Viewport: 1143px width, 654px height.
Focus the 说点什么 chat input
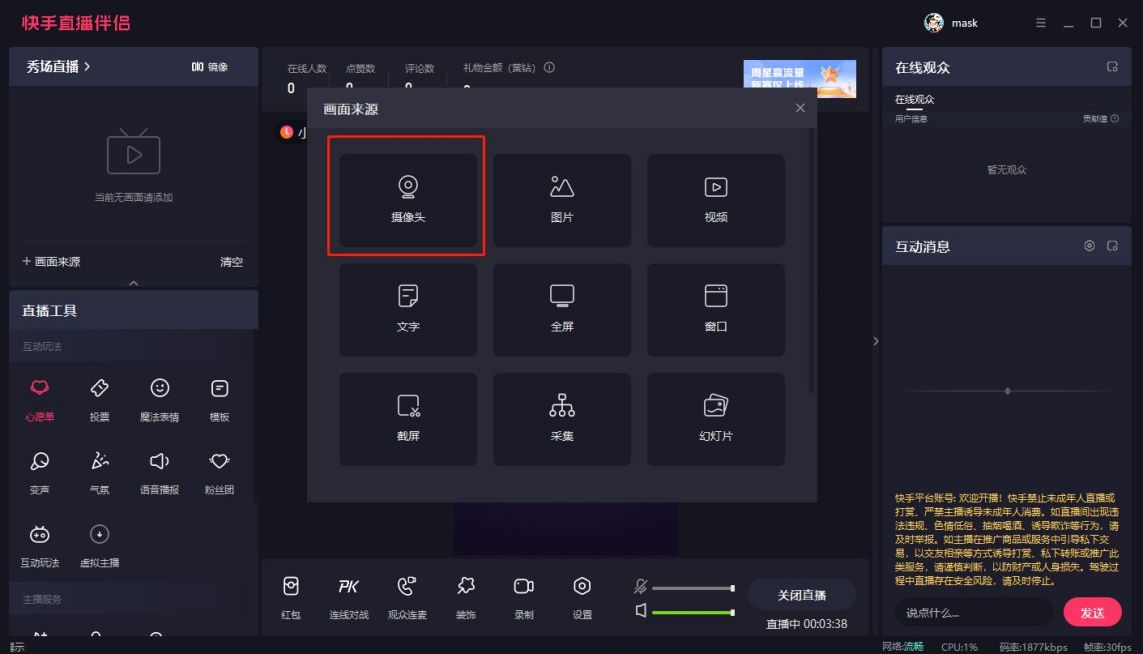pyautogui.click(x=974, y=612)
